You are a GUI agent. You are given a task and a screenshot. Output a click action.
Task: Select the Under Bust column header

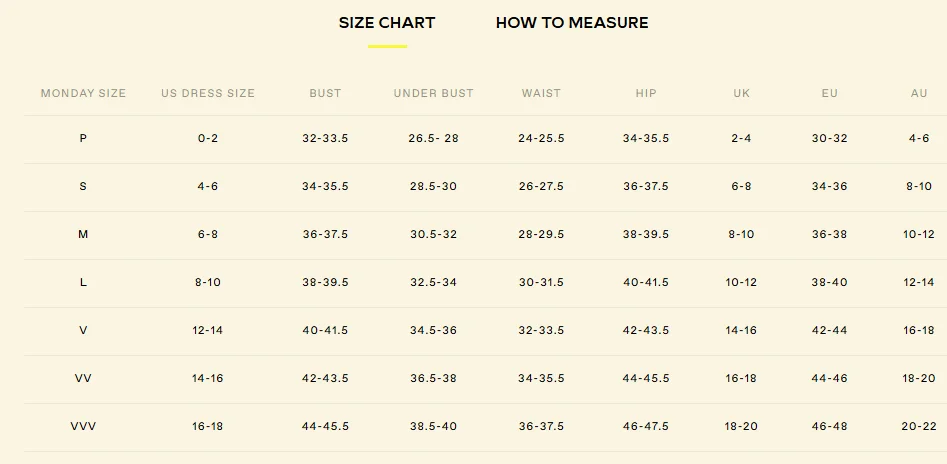[x=433, y=93]
